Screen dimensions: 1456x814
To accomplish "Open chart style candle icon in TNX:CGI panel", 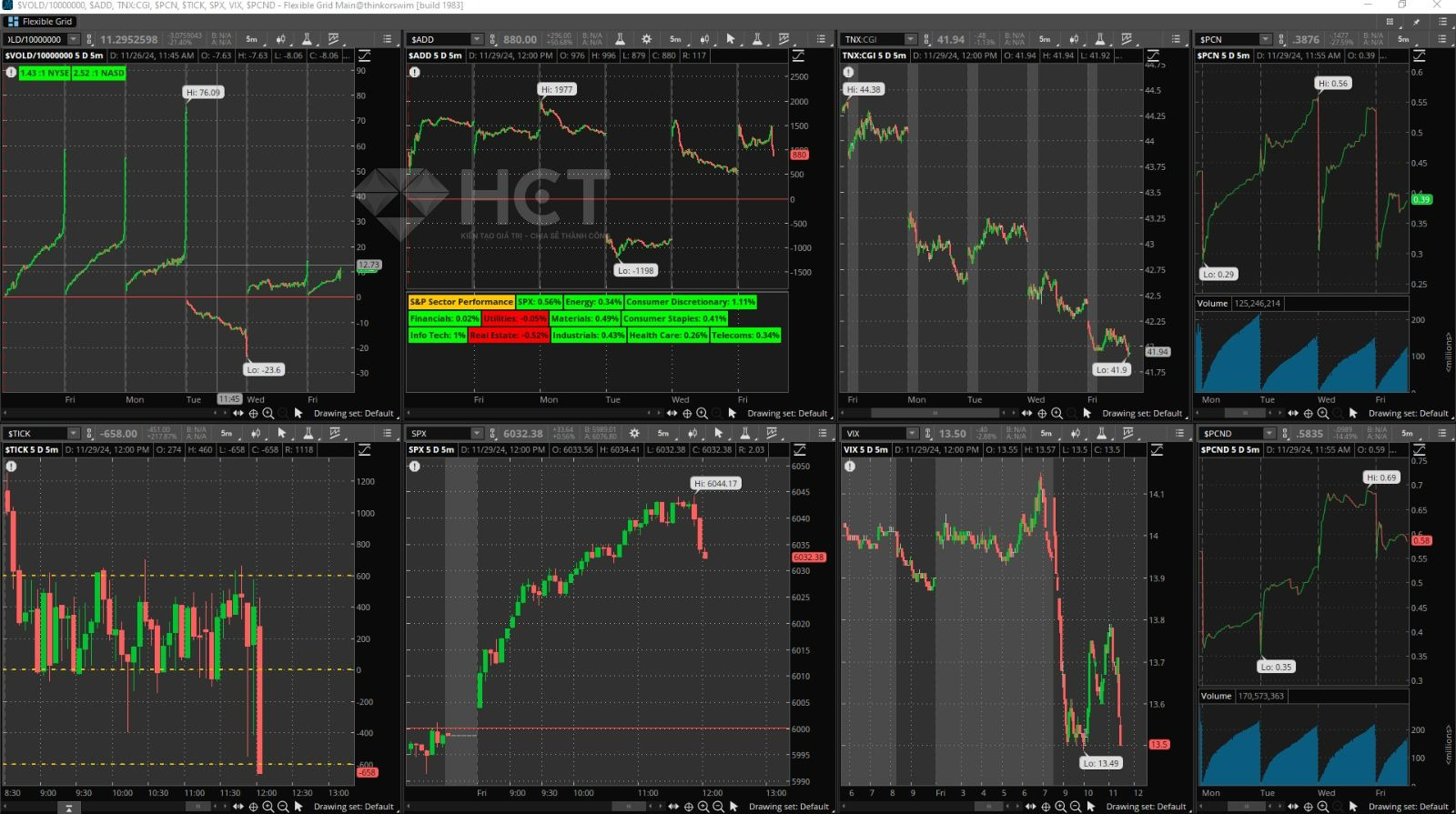I will click(1074, 39).
